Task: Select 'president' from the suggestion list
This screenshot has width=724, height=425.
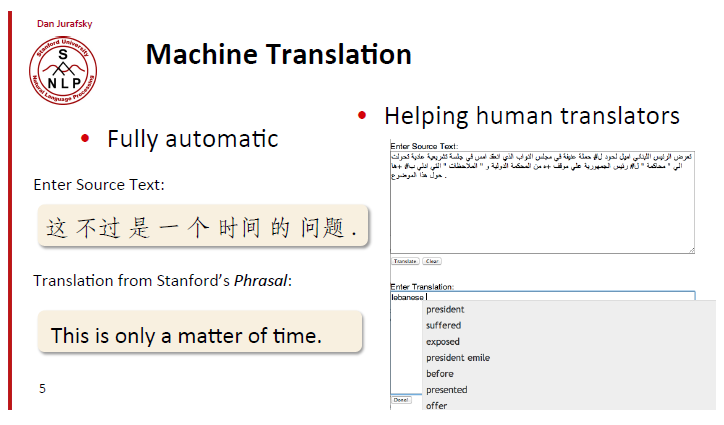Action: (445, 310)
